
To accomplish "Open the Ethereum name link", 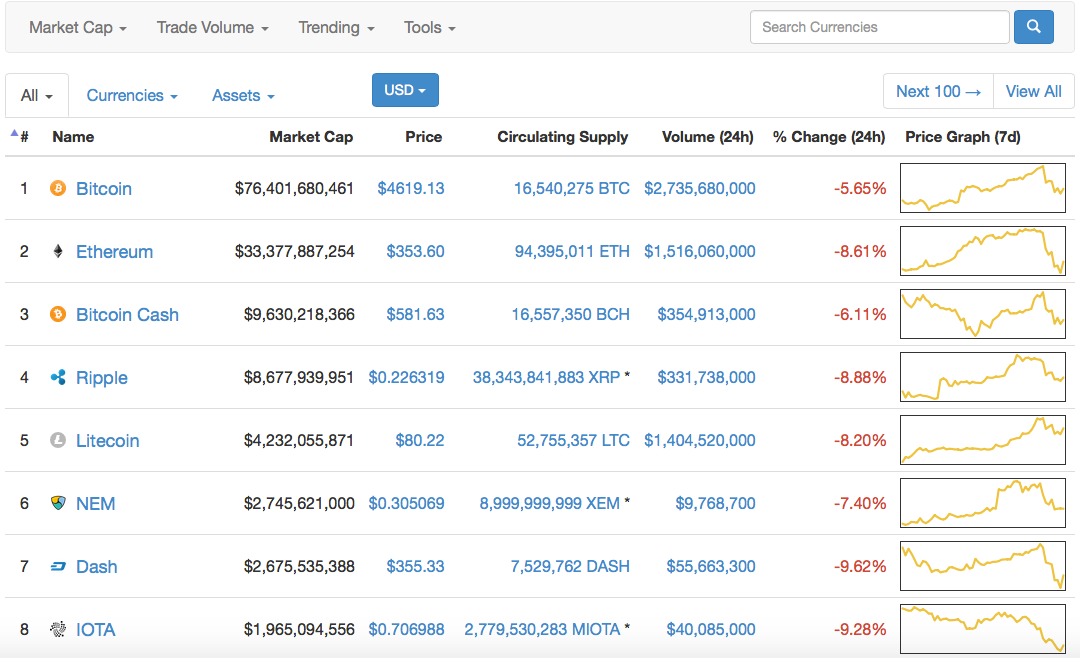I will pyautogui.click(x=114, y=251).
